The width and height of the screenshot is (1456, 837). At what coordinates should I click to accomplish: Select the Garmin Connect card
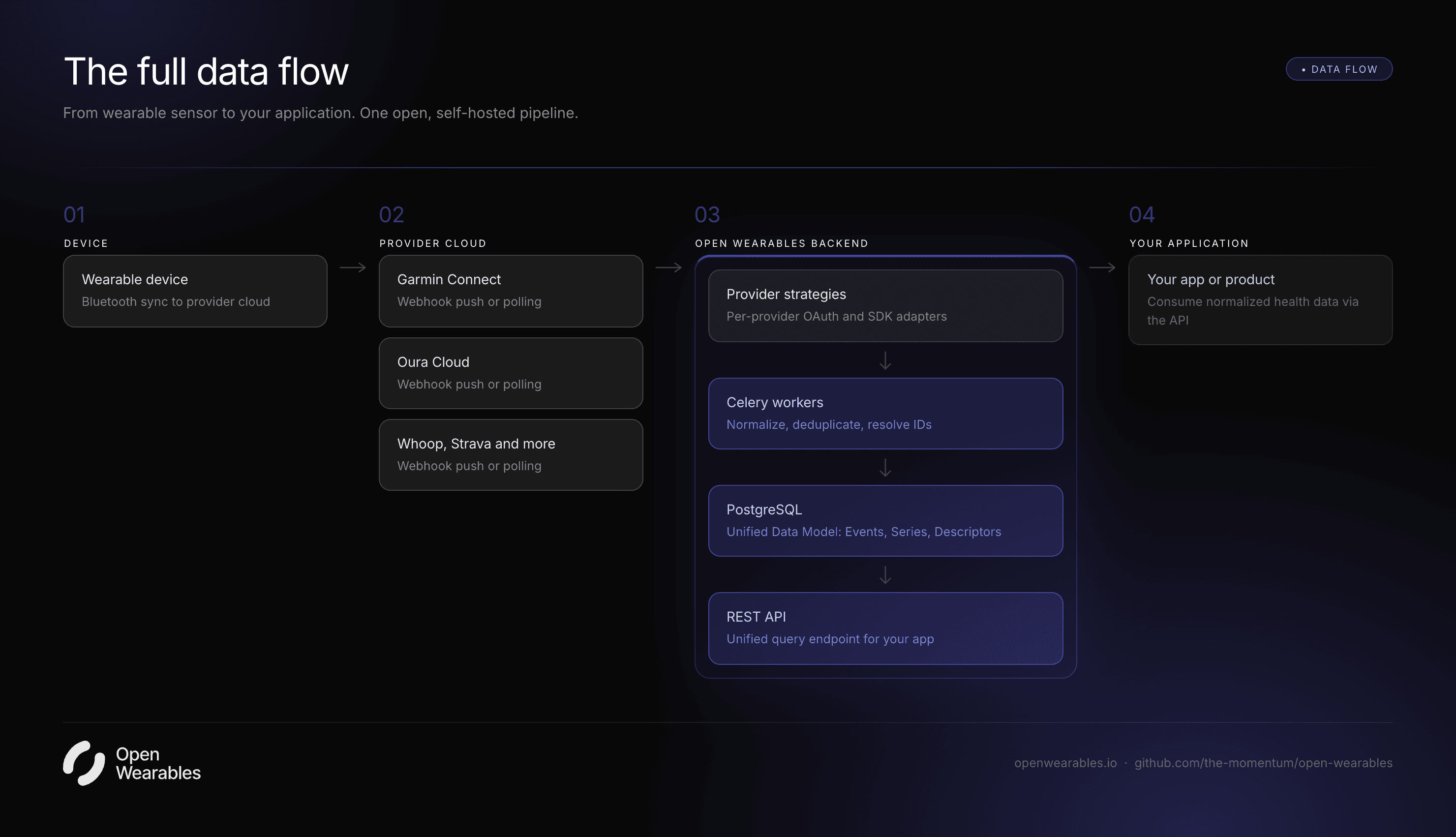511,291
